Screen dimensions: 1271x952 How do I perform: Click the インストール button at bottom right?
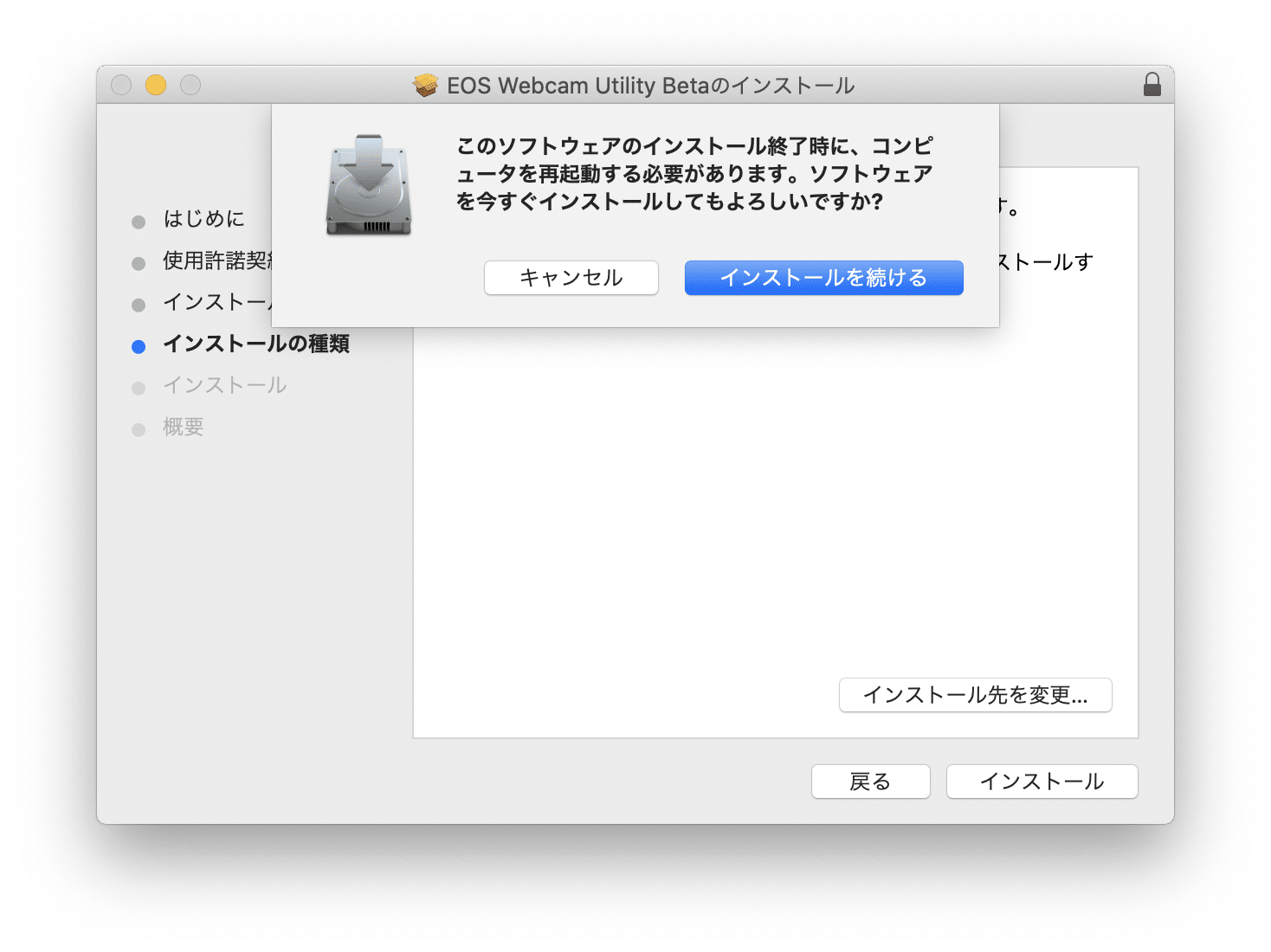point(1042,782)
